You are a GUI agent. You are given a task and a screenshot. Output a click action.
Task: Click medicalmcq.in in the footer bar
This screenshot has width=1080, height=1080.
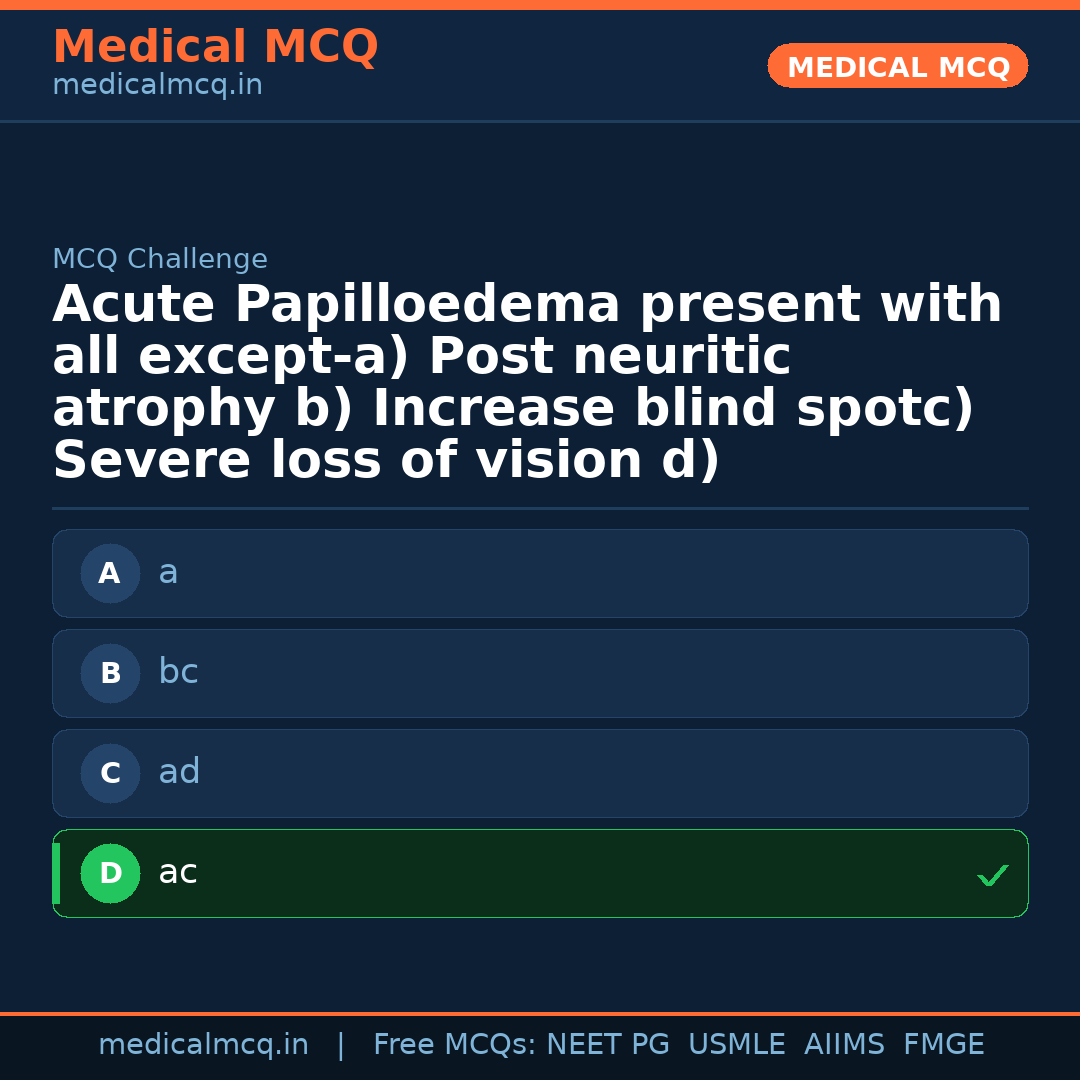tap(204, 1043)
